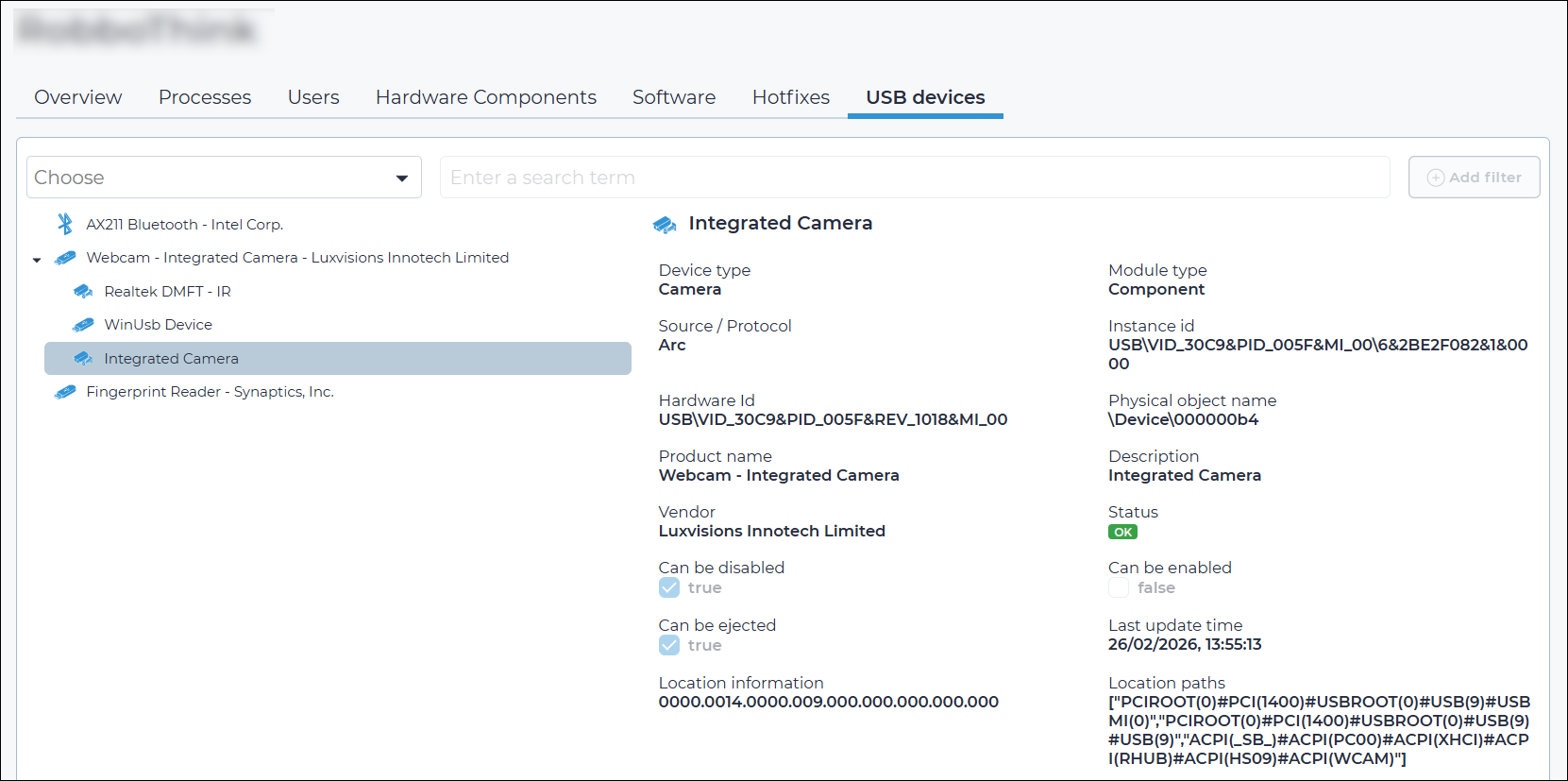Click the location information value 0000.0014.0000.009
This screenshot has width=1568, height=781.
tap(829, 702)
